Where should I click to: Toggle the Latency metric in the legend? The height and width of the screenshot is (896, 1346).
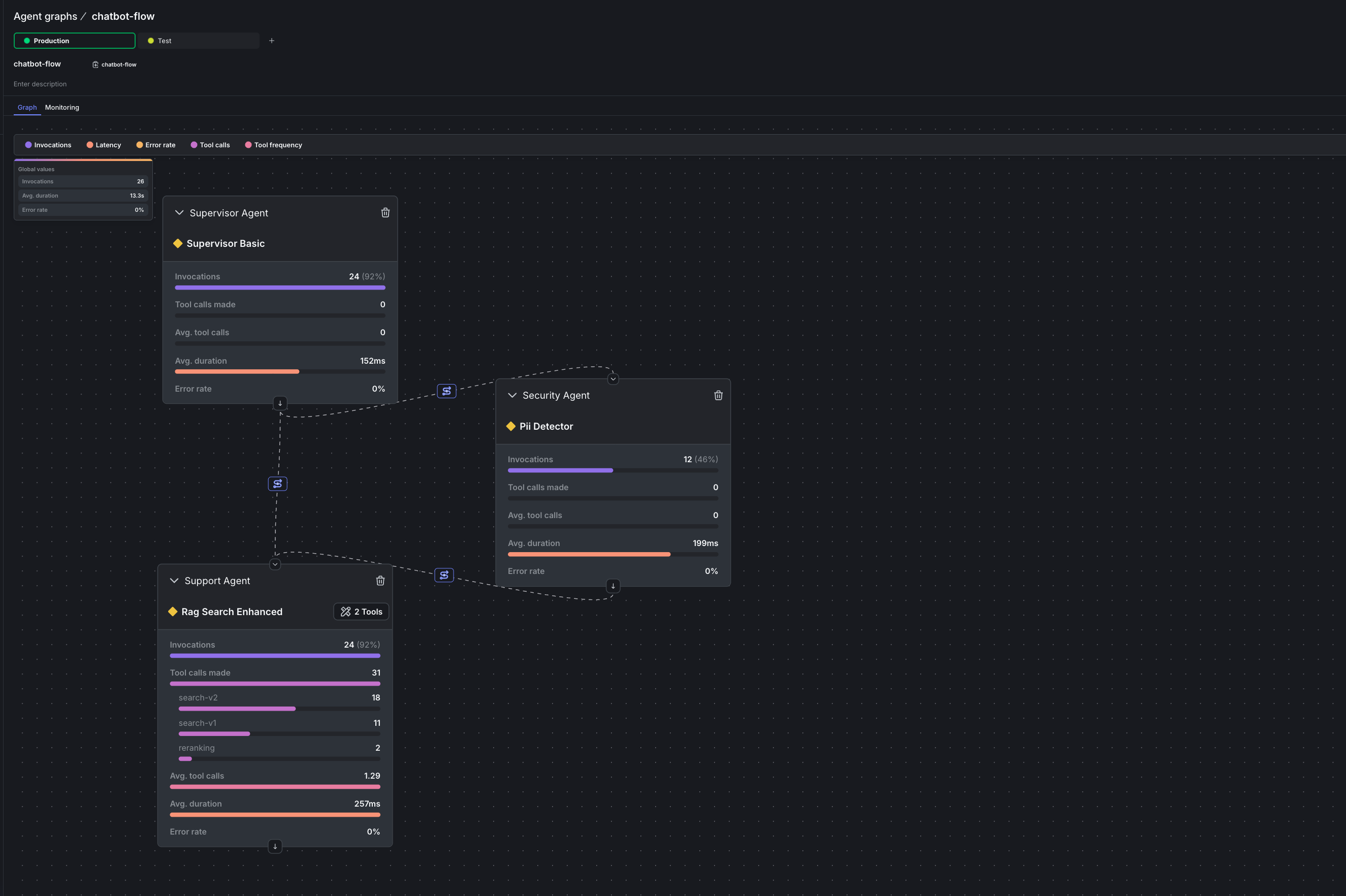click(x=104, y=145)
